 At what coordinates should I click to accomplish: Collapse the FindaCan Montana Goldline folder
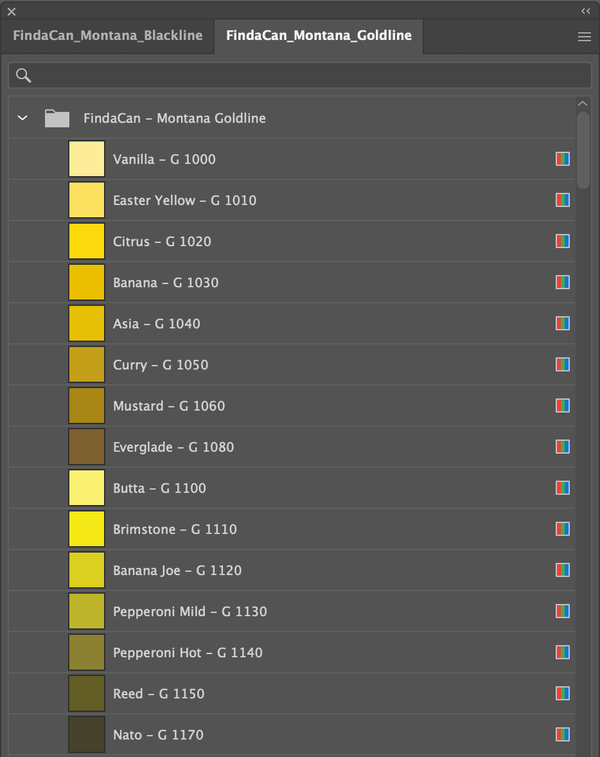coord(23,118)
